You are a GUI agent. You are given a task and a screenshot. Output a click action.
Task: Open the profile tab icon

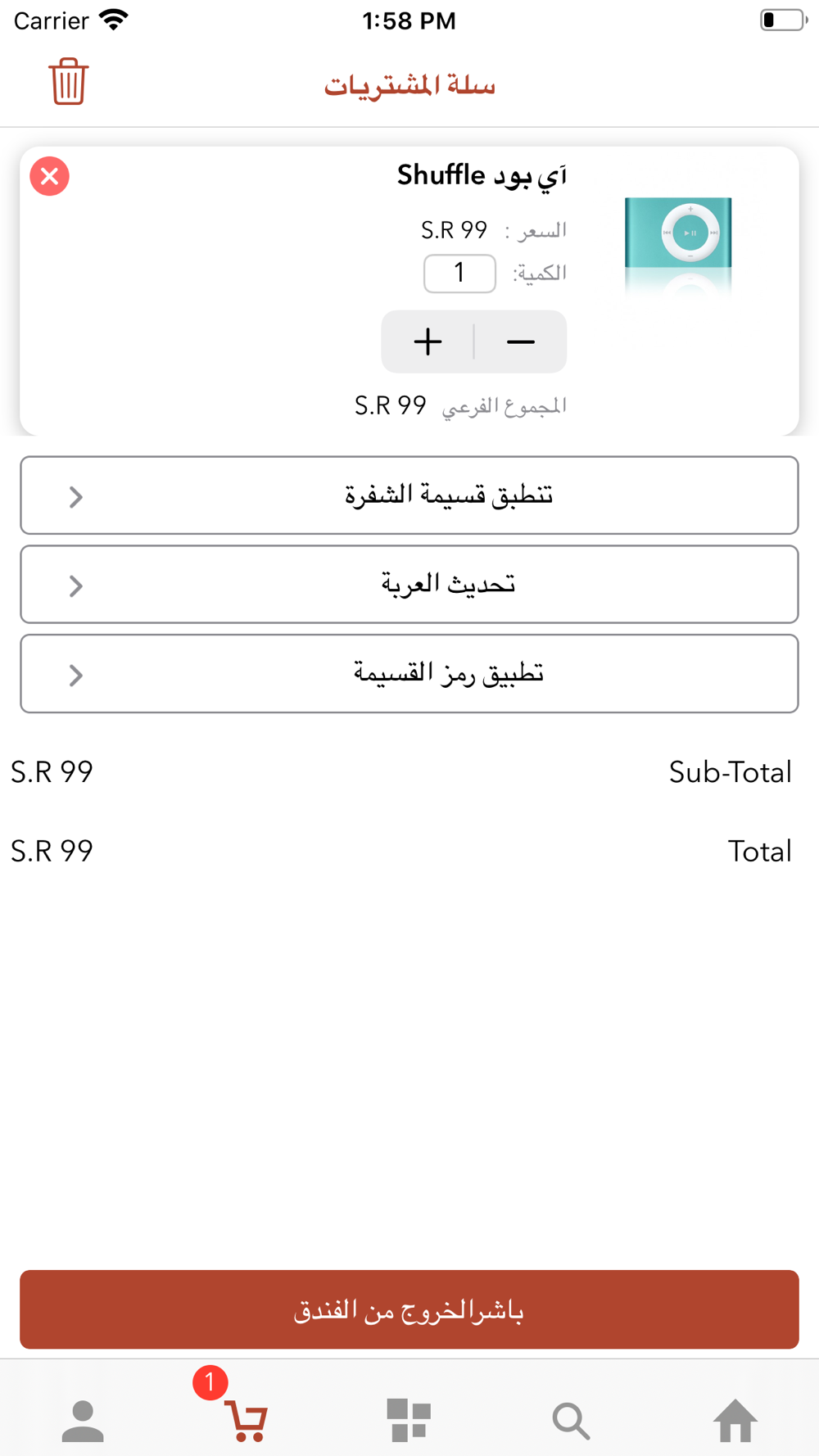[83, 1421]
